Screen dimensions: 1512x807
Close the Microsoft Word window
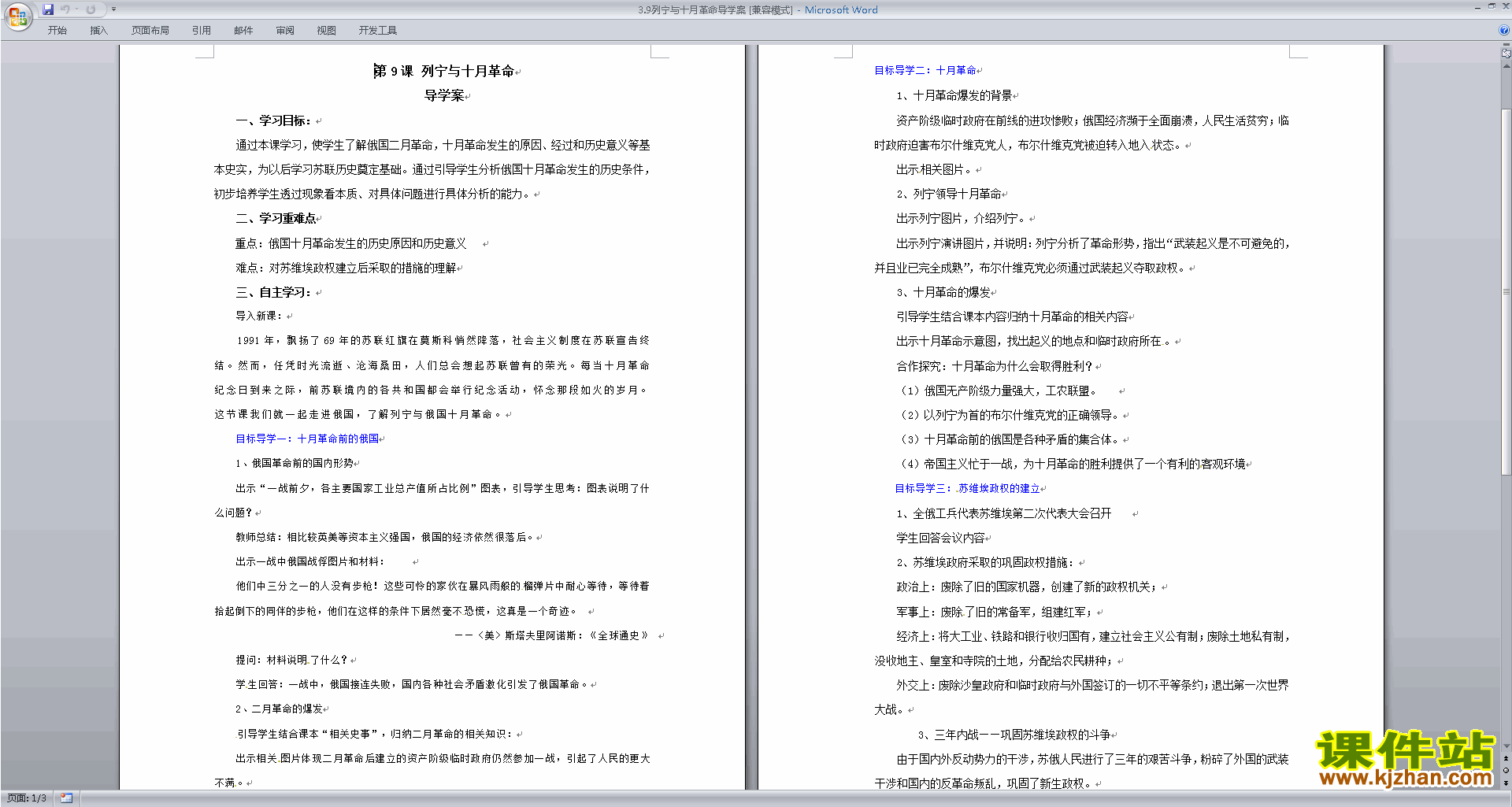pyautogui.click(x=1505, y=7)
